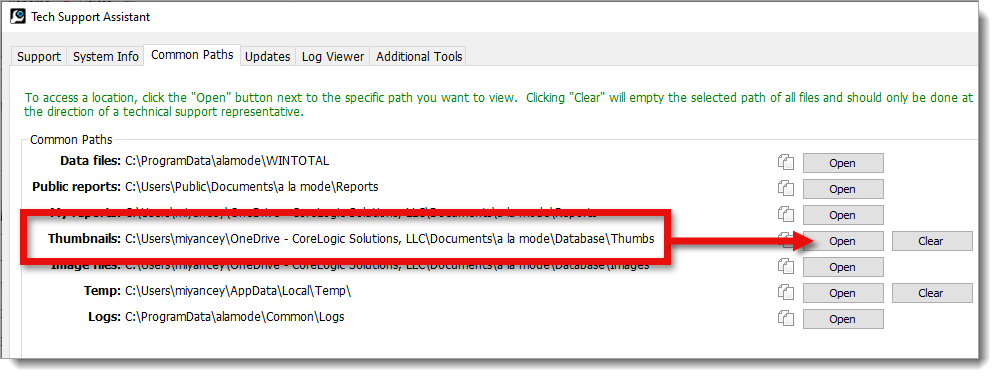Open the Public reports folder

coord(842,189)
